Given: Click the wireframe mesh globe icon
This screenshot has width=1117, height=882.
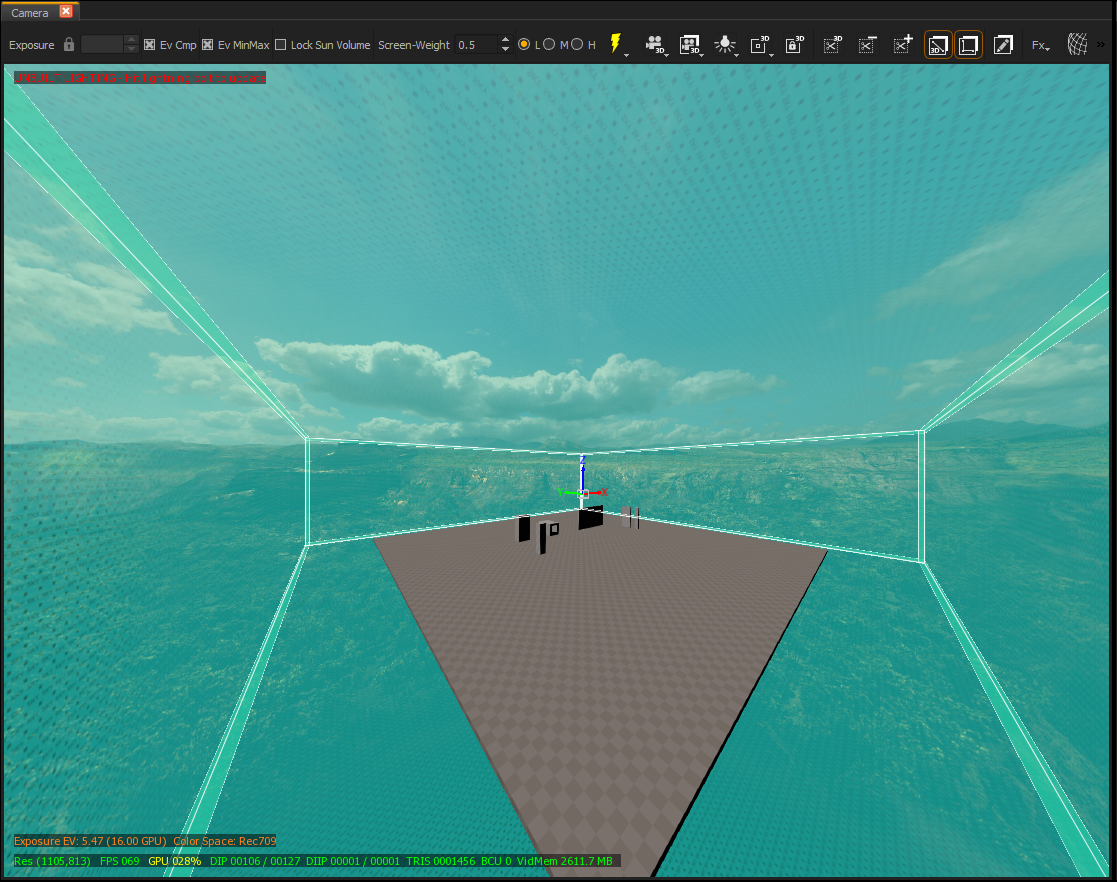Looking at the screenshot, I should tap(1077, 45).
